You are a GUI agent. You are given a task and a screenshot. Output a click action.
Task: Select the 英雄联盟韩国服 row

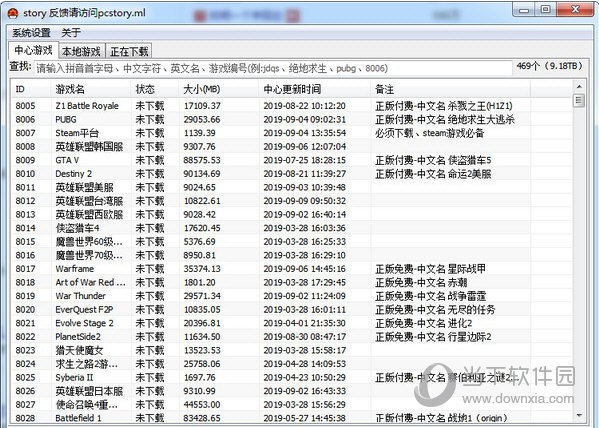click(x=292, y=147)
